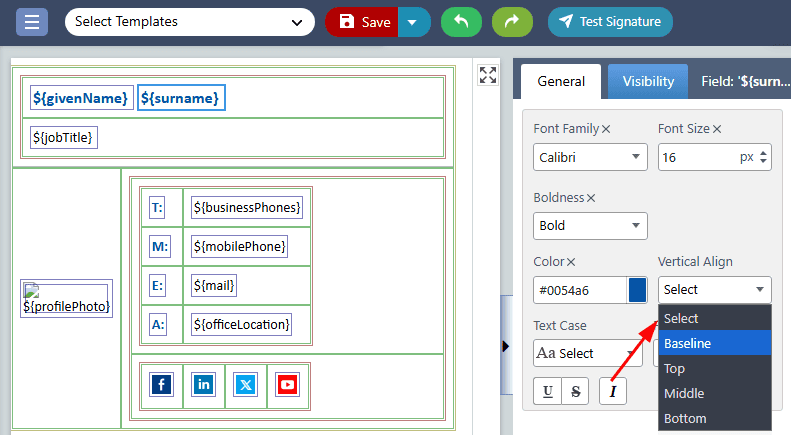Expand the editor to fullscreen
791x435 pixels.
click(x=487, y=75)
